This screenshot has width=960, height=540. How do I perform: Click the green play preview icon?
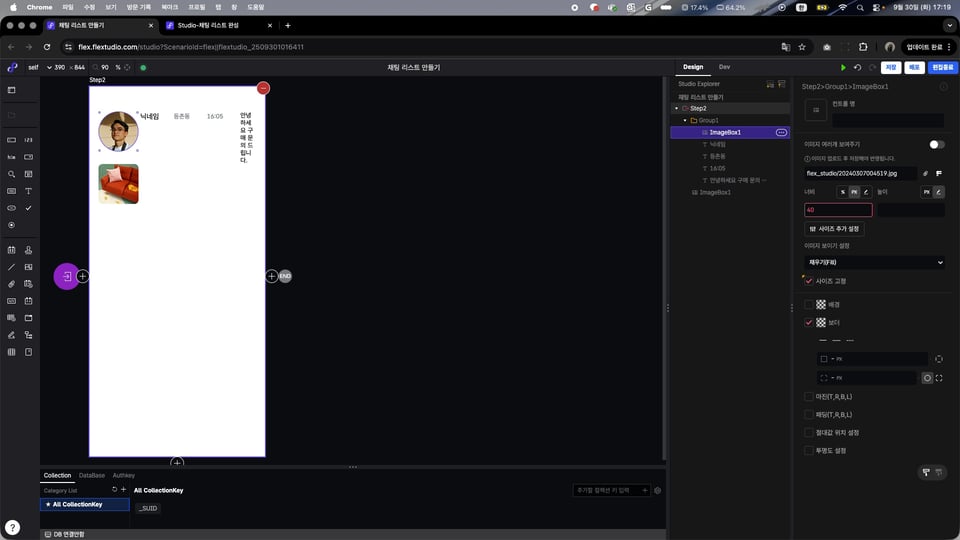pyautogui.click(x=843, y=67)
